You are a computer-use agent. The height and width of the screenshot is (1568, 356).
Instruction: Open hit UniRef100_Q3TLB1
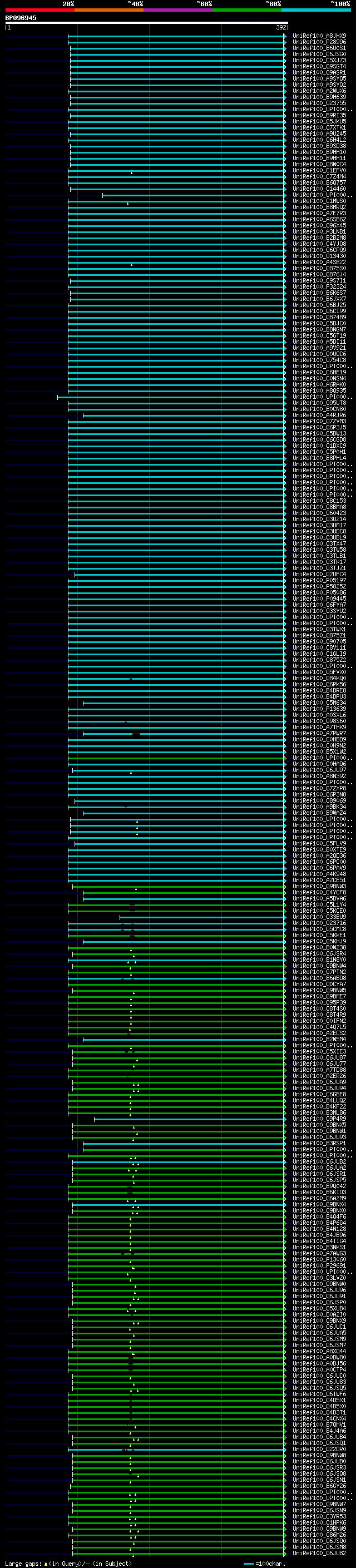coord(319,556)
